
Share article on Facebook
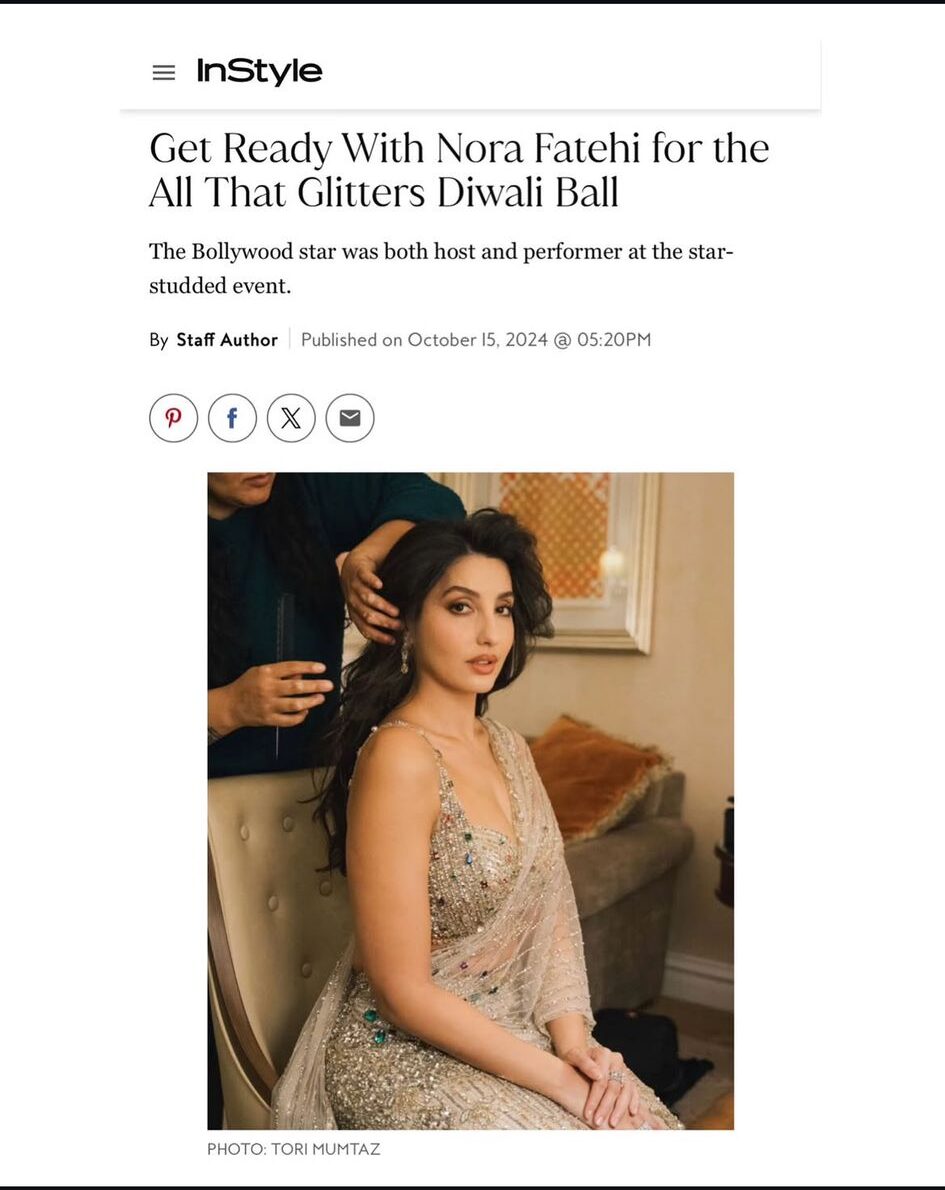pyautogui.click(x=232, y=418)
